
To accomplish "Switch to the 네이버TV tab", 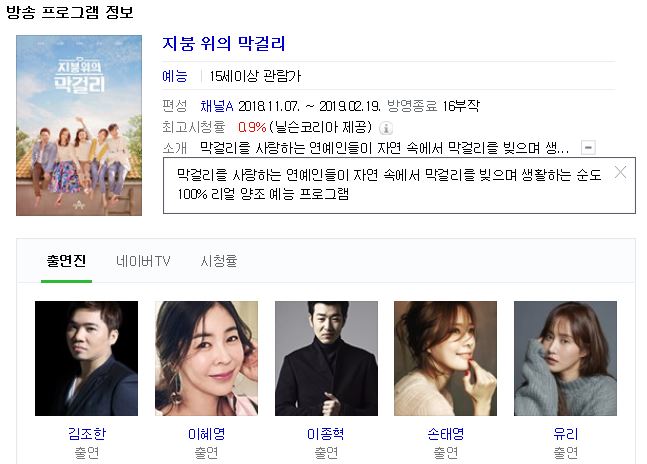I will point(143,261).
